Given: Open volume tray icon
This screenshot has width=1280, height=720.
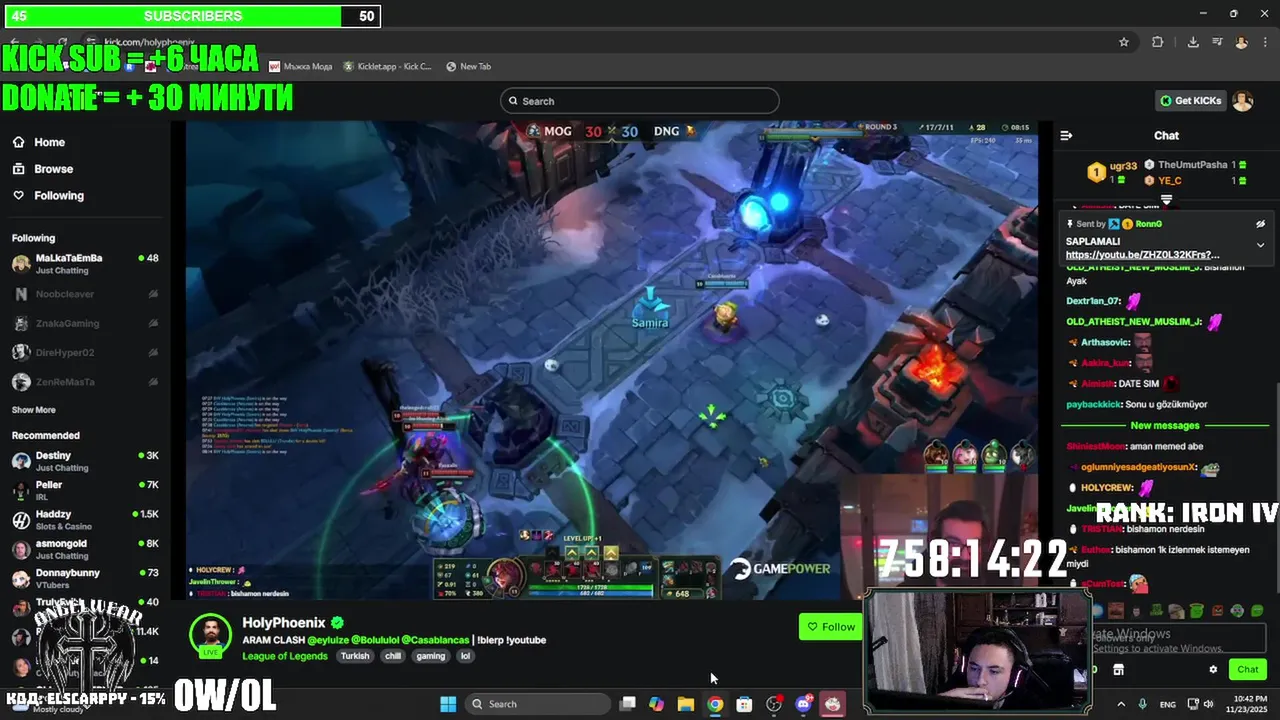Looking at the screenshot, I should [x=1209, y=704].
